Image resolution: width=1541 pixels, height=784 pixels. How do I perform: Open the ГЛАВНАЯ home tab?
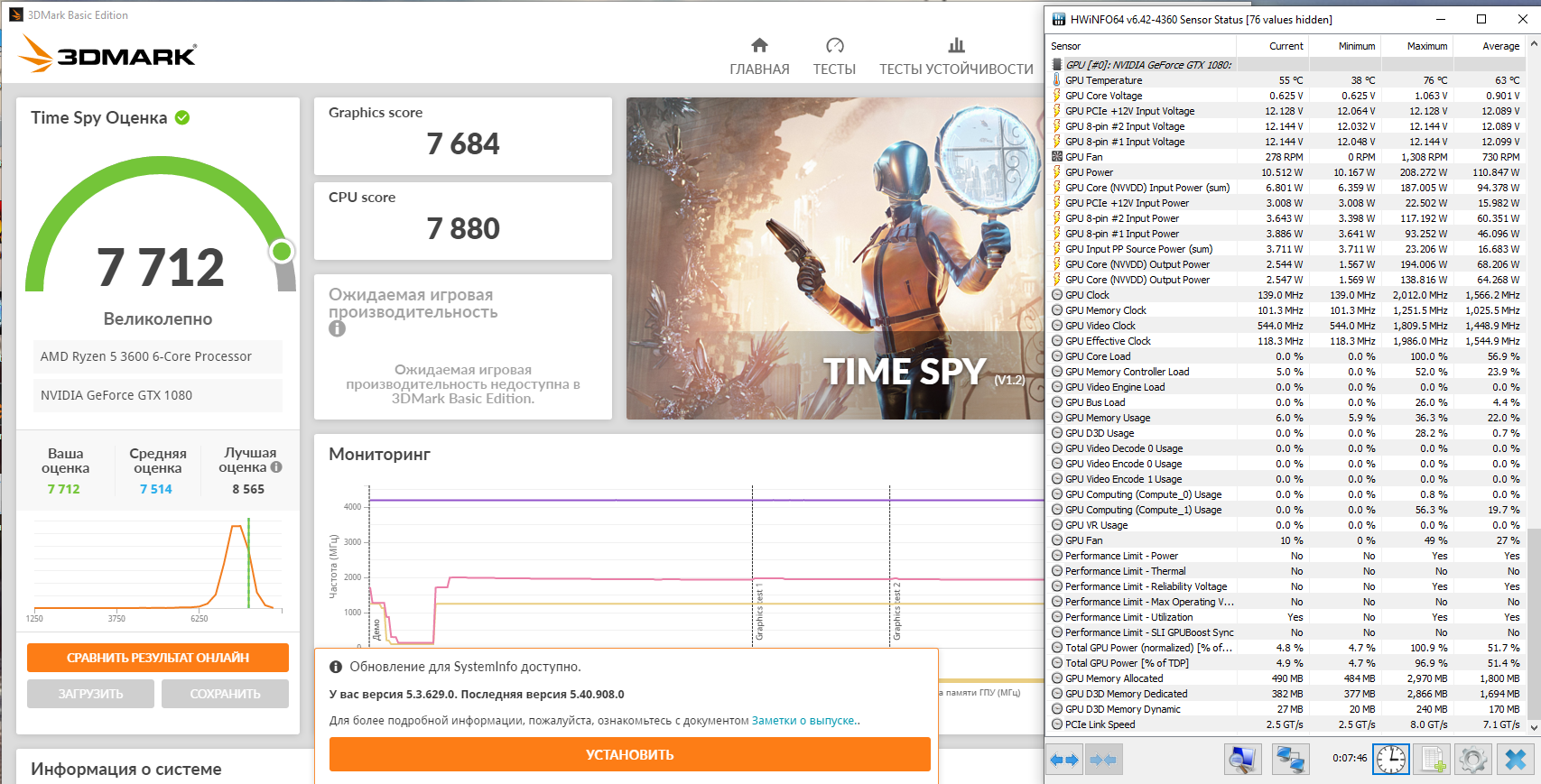click(x=759, y=57)
